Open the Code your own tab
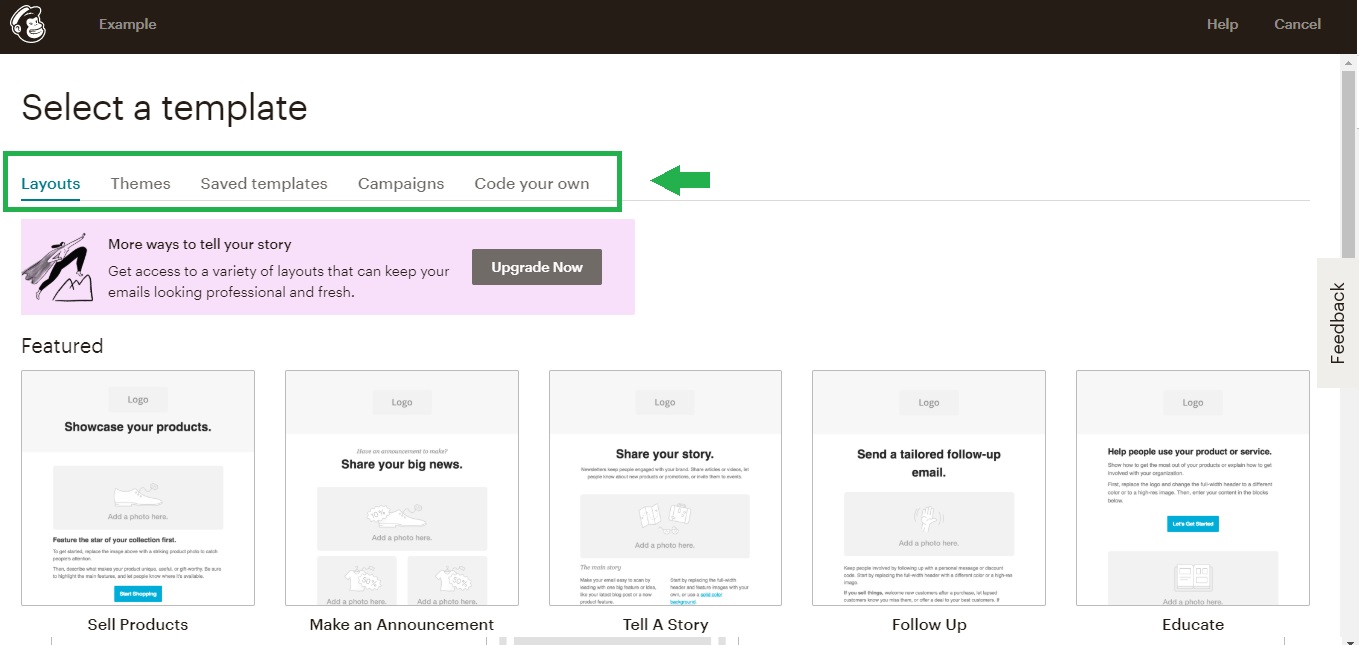 tap(532, 184)
